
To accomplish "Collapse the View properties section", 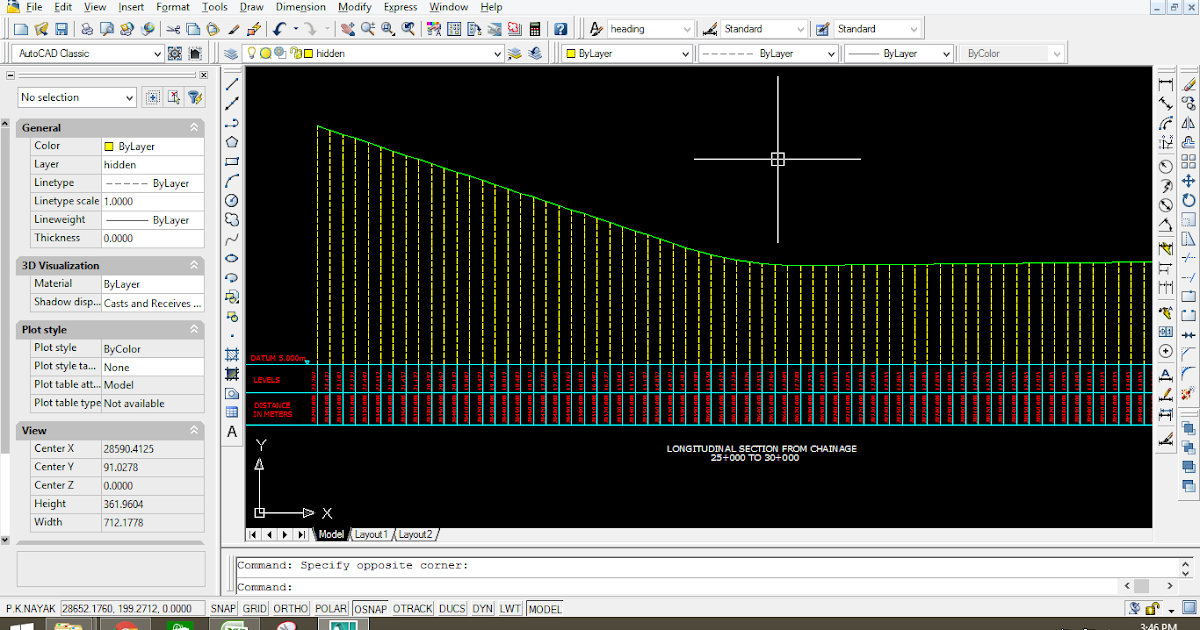I will pyautogui.click(x=194, y=430).
